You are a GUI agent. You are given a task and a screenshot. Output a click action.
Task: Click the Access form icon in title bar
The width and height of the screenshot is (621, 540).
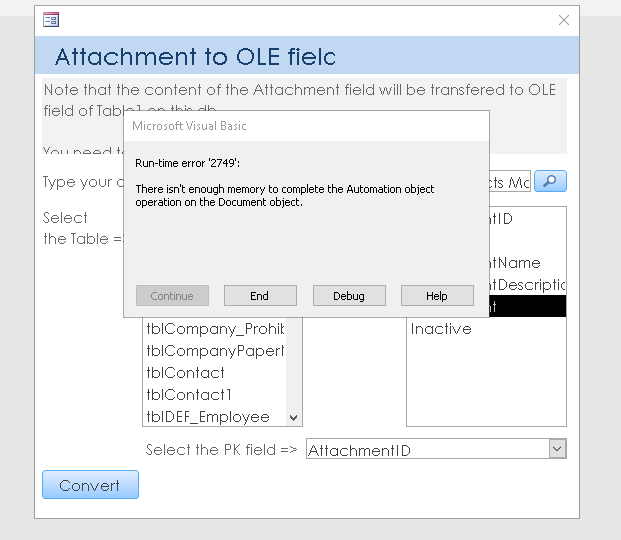click(x=51, y=19)
